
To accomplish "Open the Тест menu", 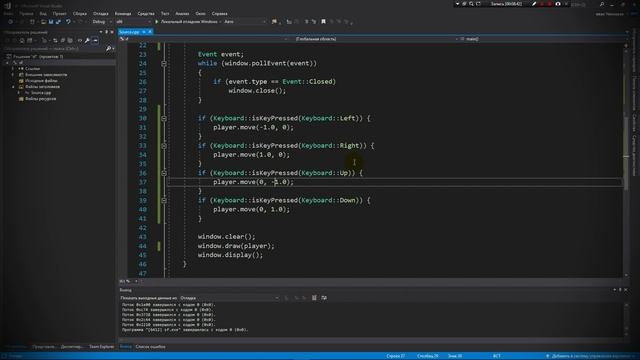I will pos(165,13).
